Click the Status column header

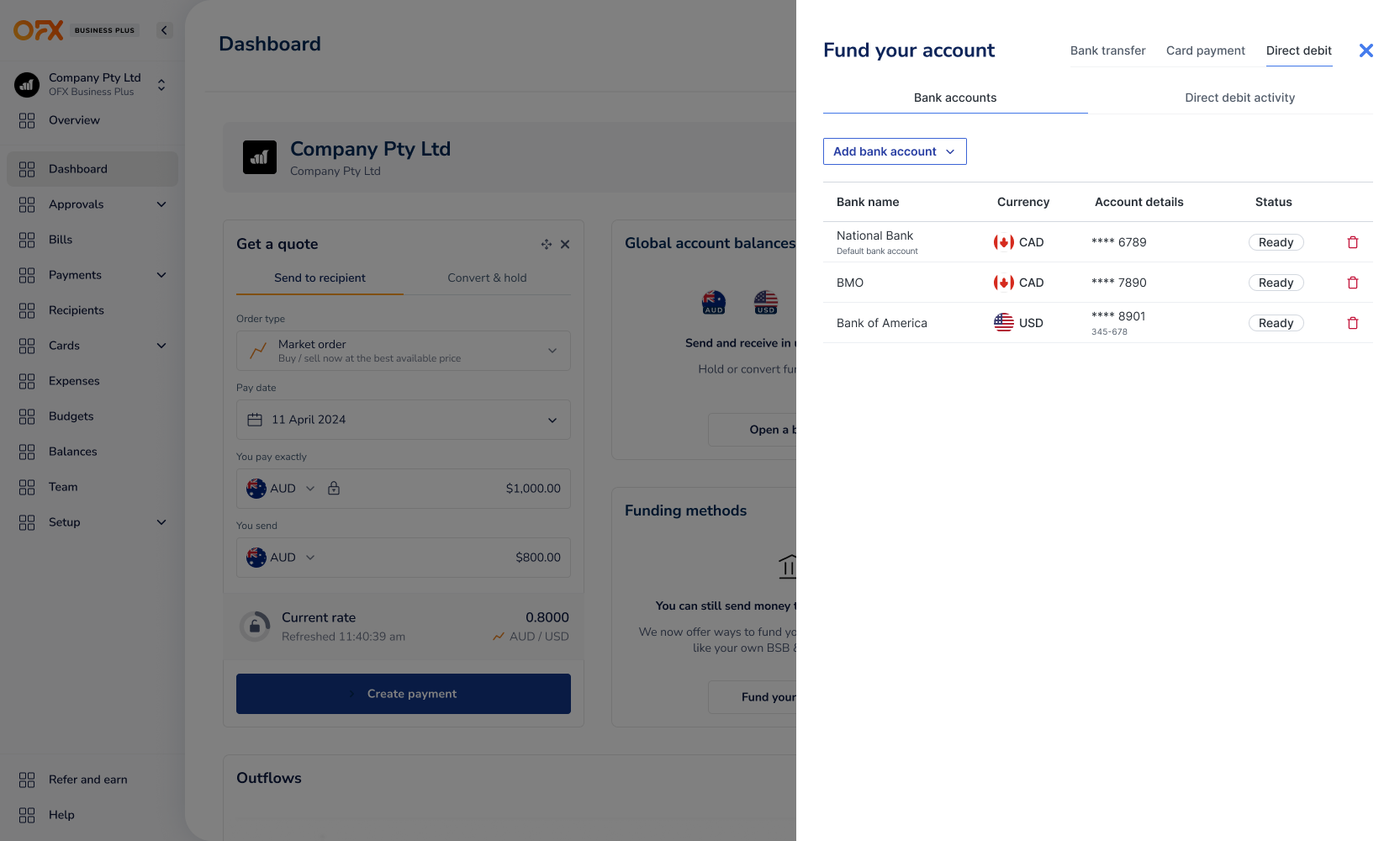click(1274, 202)
